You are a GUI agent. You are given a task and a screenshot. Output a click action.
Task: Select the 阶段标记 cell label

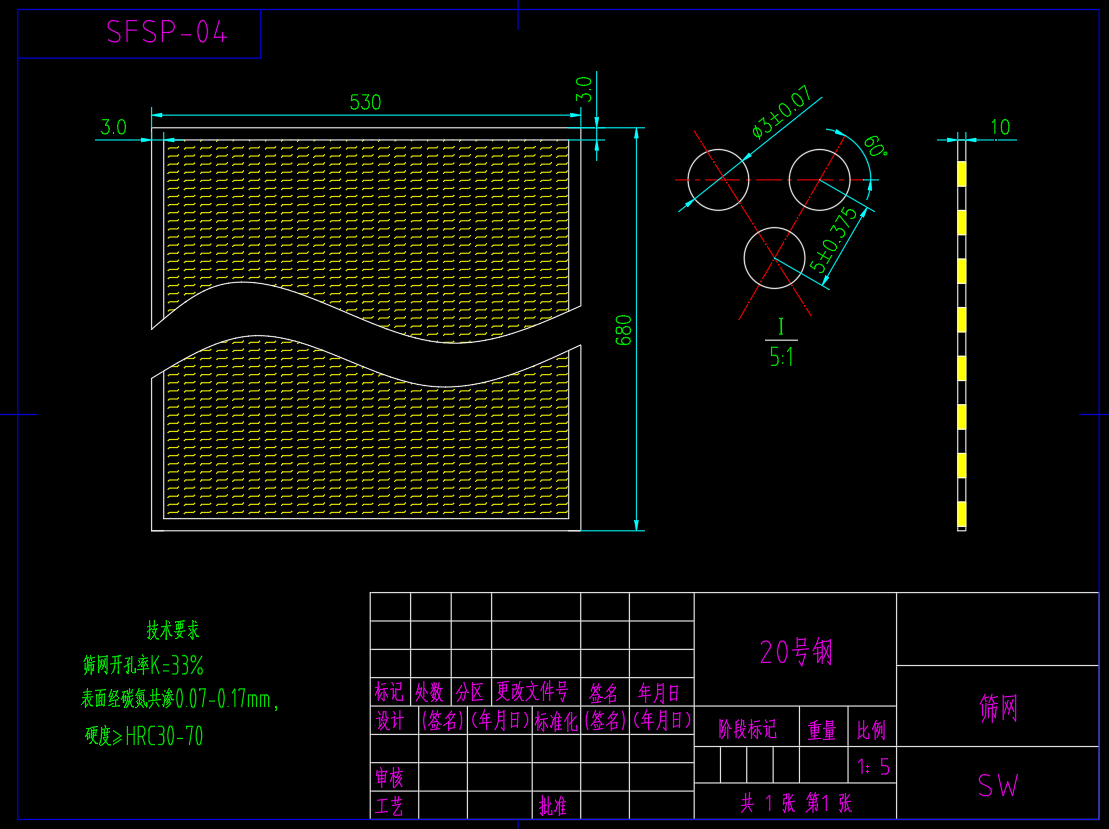(x=747, y=729)
